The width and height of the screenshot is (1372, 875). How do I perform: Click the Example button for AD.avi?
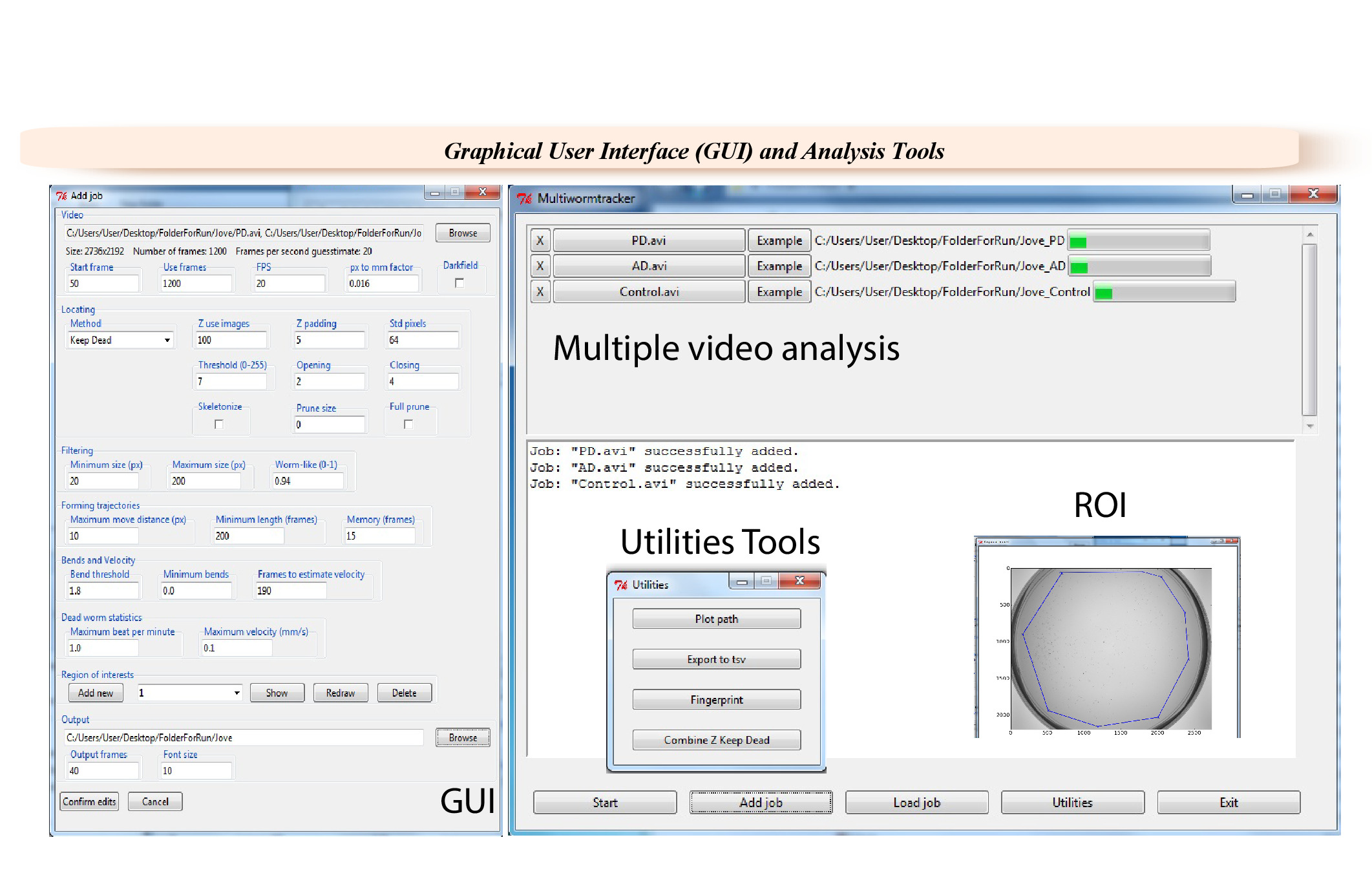(779, 266)
